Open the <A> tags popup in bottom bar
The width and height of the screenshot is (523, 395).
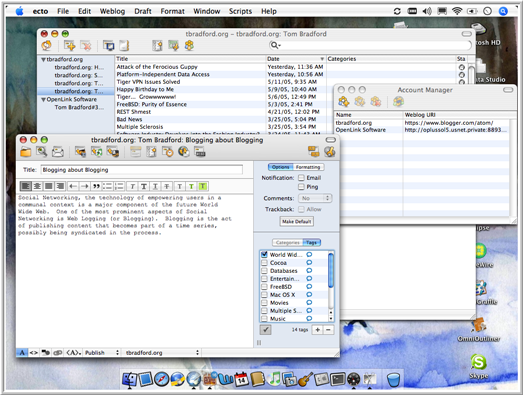74,353
